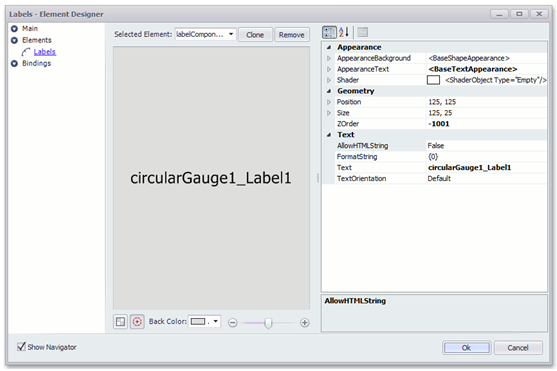Select the TextOrientation Default value

439,179
